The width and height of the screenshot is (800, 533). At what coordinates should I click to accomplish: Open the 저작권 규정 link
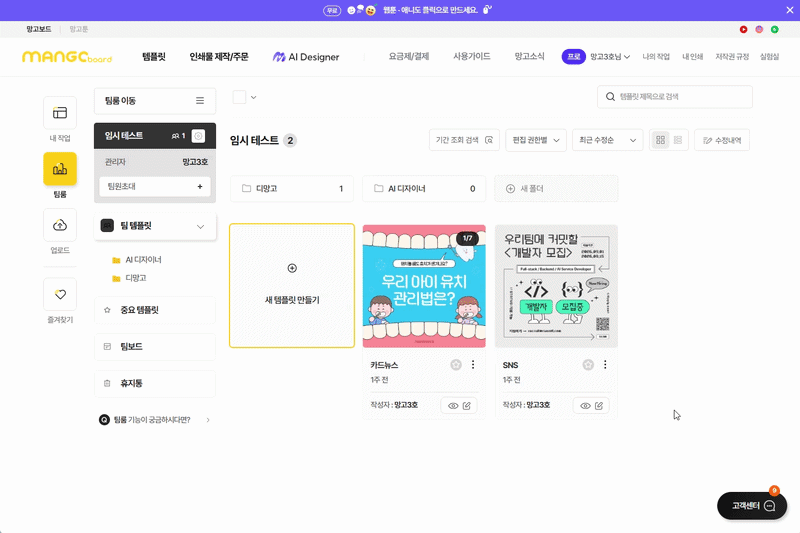pyautogui.click(x=732, y=57)
